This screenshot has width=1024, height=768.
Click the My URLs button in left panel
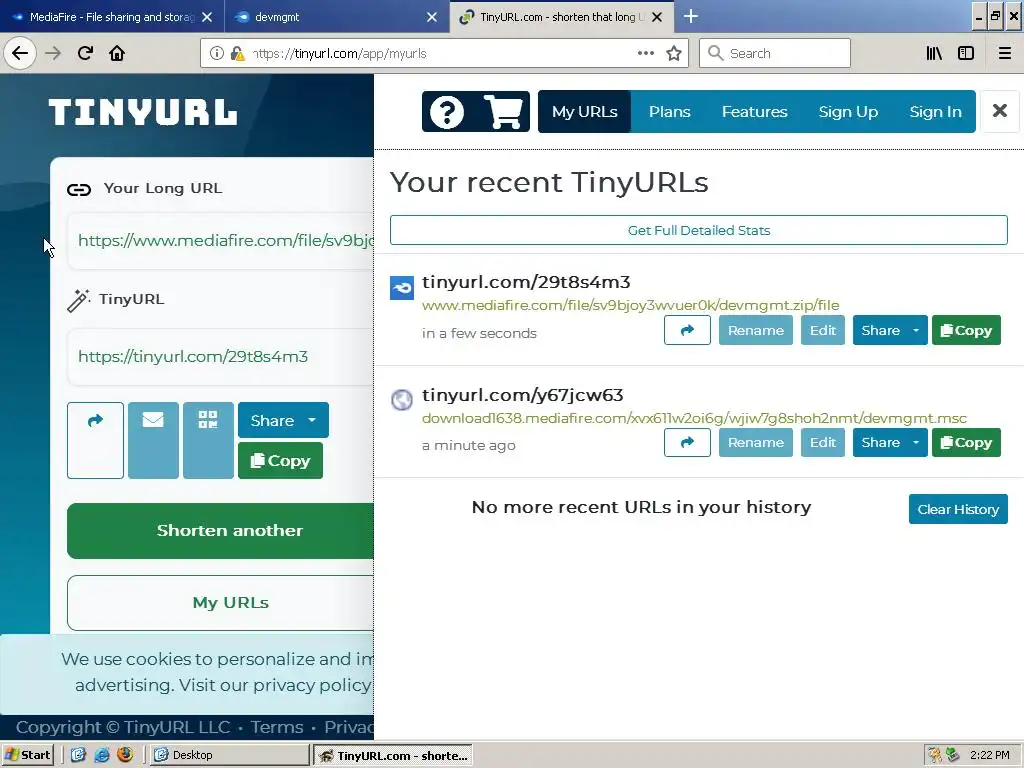(x=221, y=602)
